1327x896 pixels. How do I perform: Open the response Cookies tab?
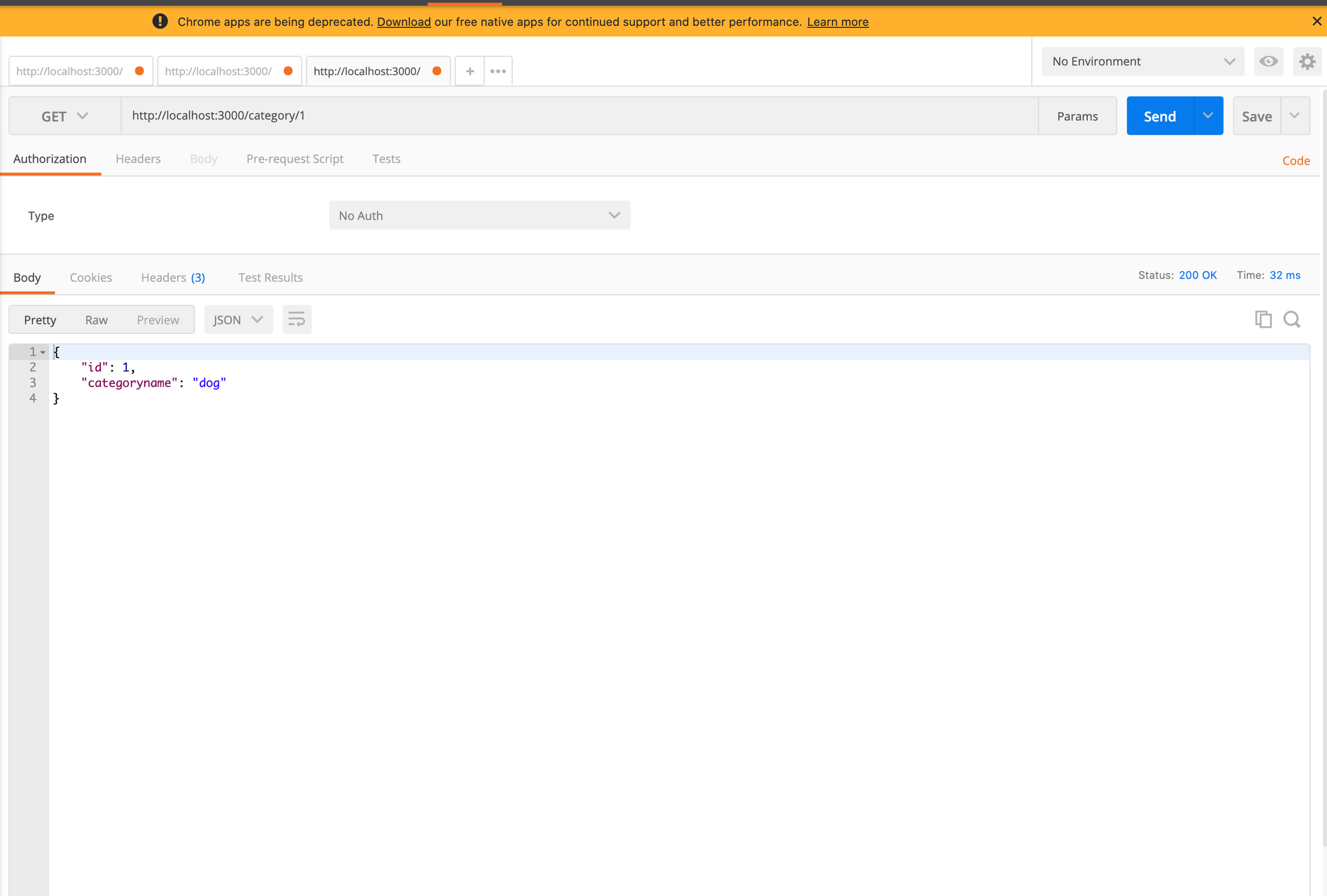(x=91, y=277)
